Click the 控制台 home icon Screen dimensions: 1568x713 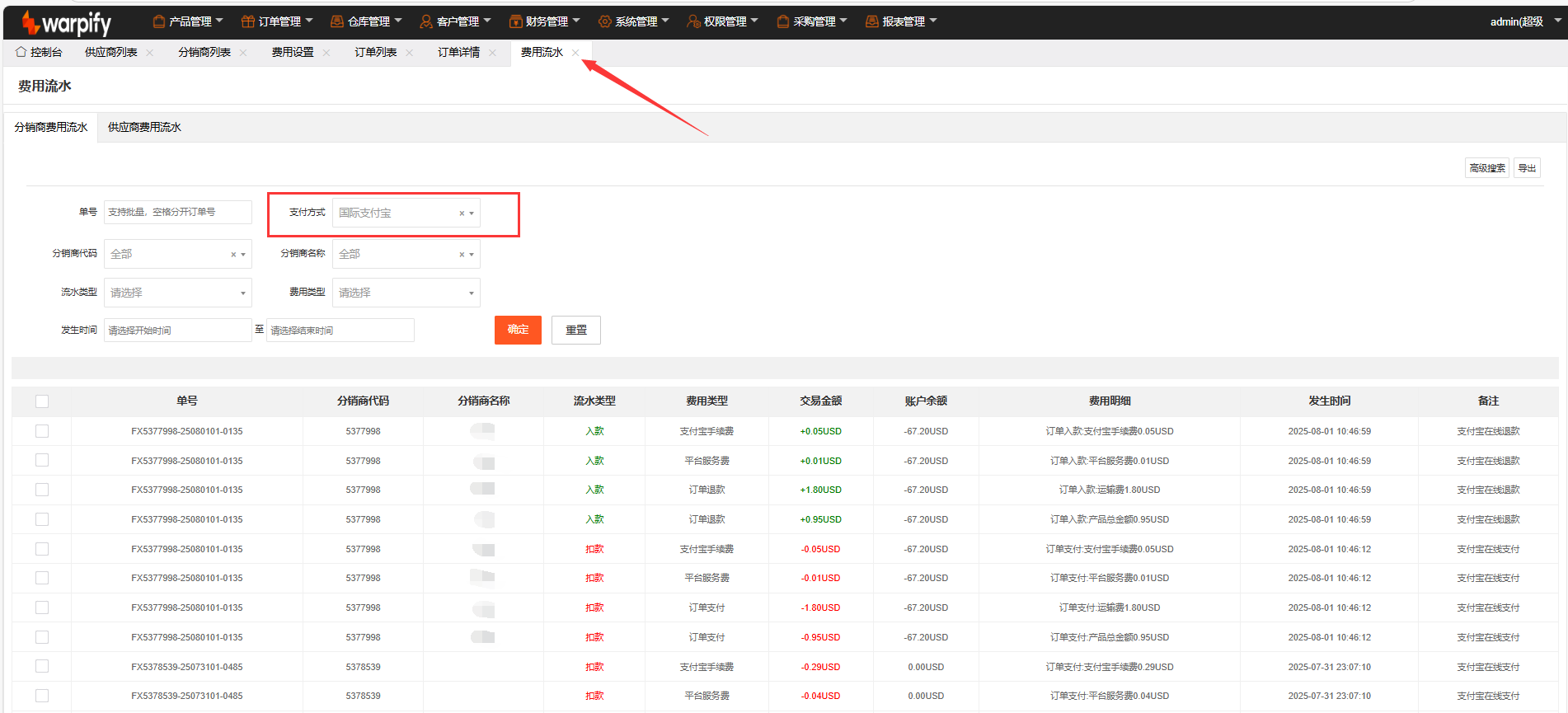pos(21,52)
